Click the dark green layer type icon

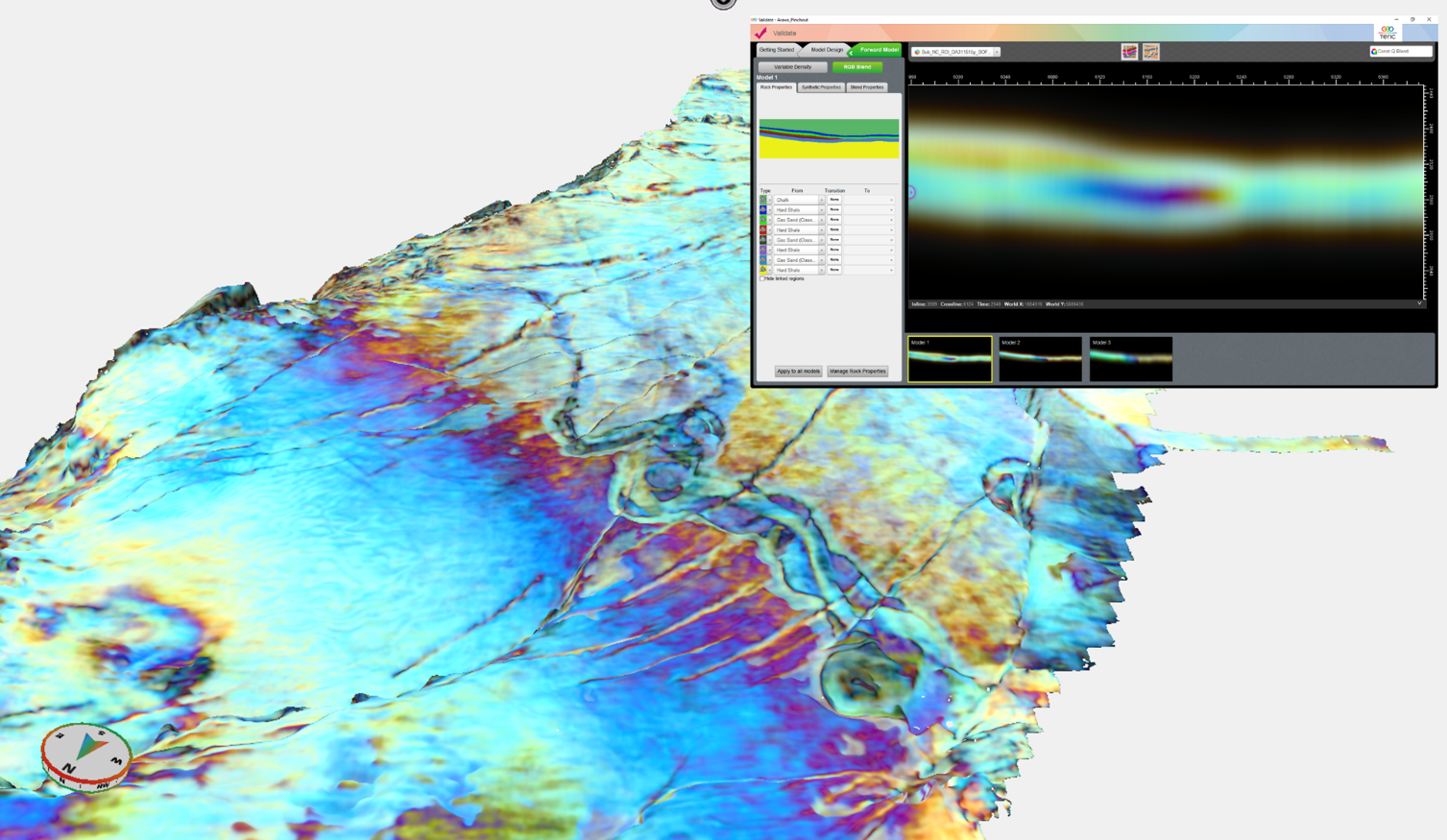pyautogui.click(x=763, y=240)
